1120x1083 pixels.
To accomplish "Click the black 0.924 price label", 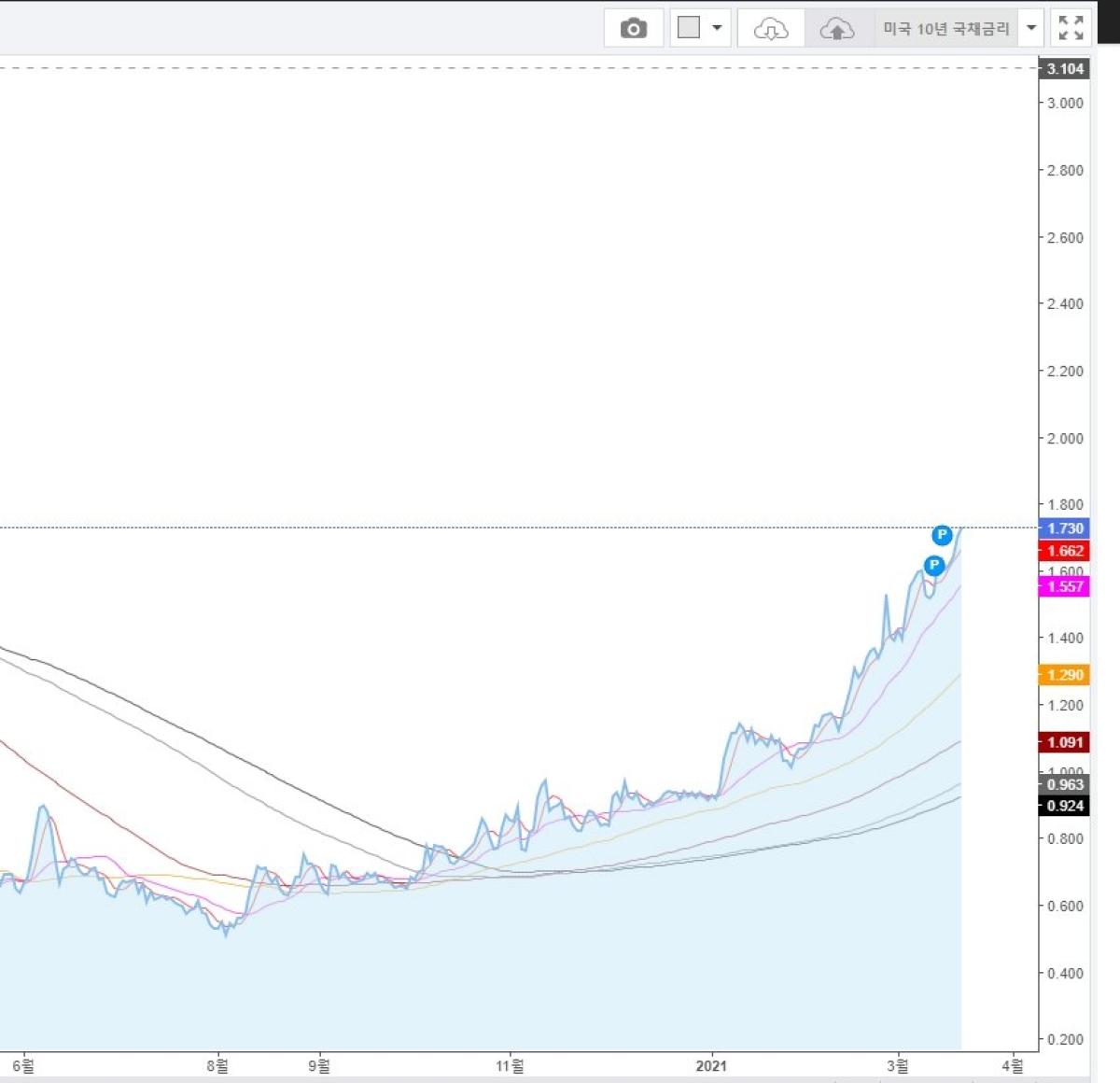I will click(1064, 806).
